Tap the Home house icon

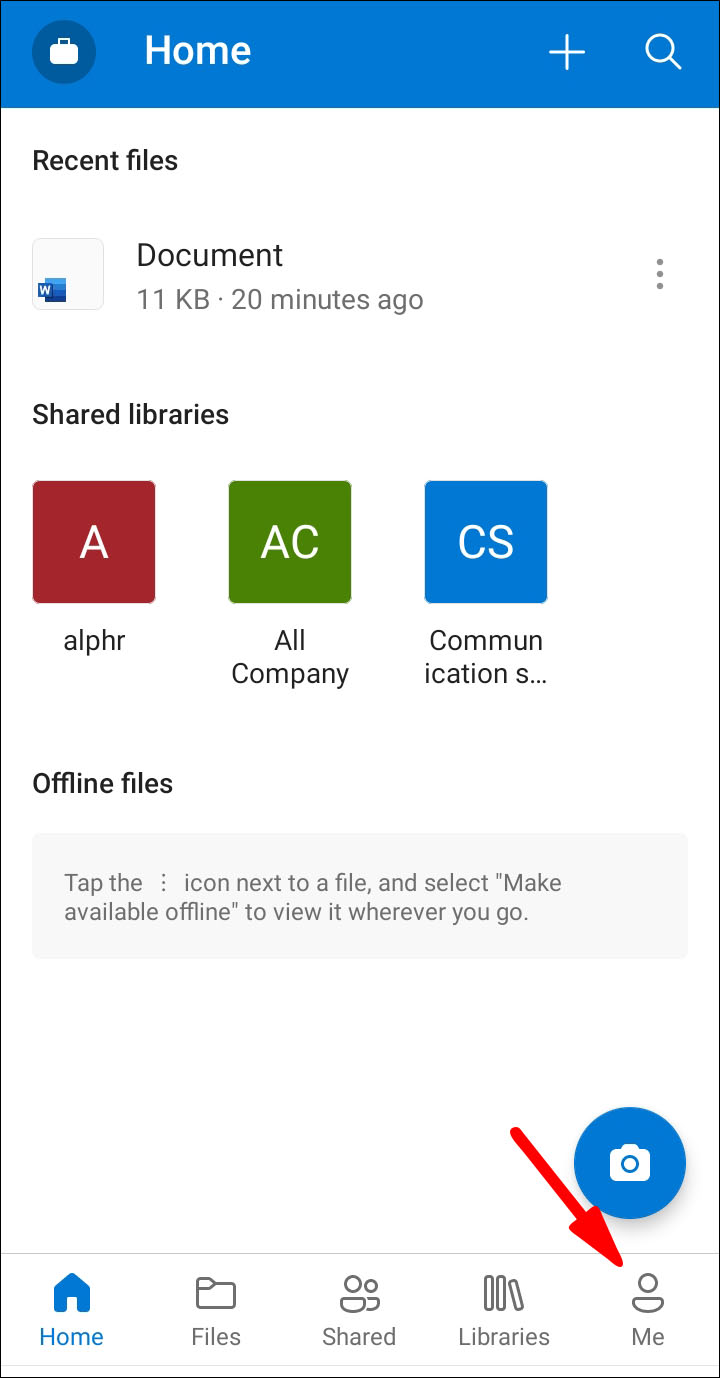click(72, 1294)
